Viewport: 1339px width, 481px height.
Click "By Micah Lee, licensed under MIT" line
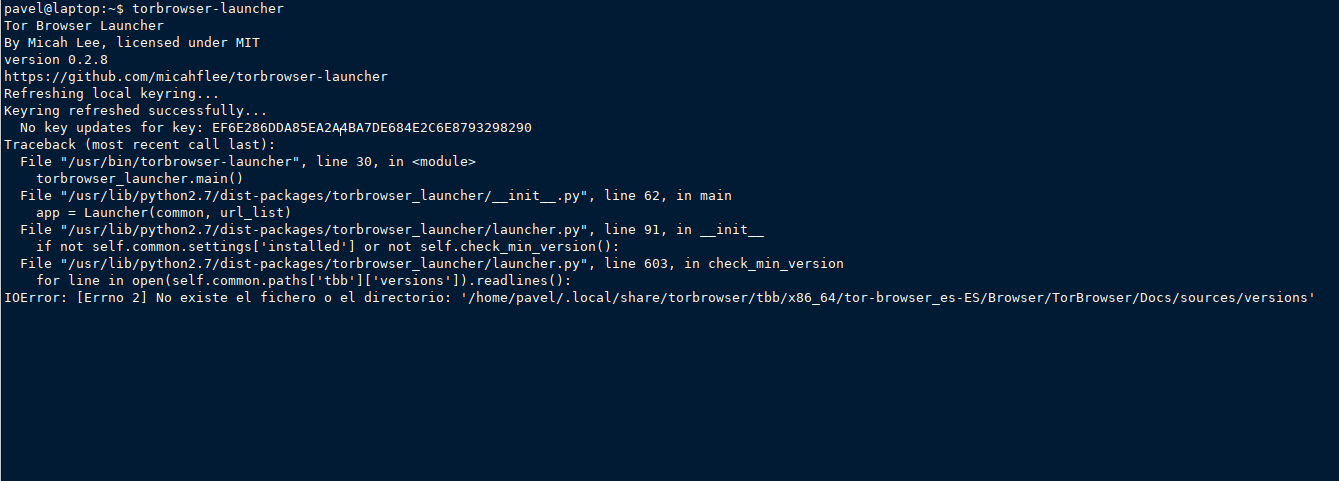point(132,42)
